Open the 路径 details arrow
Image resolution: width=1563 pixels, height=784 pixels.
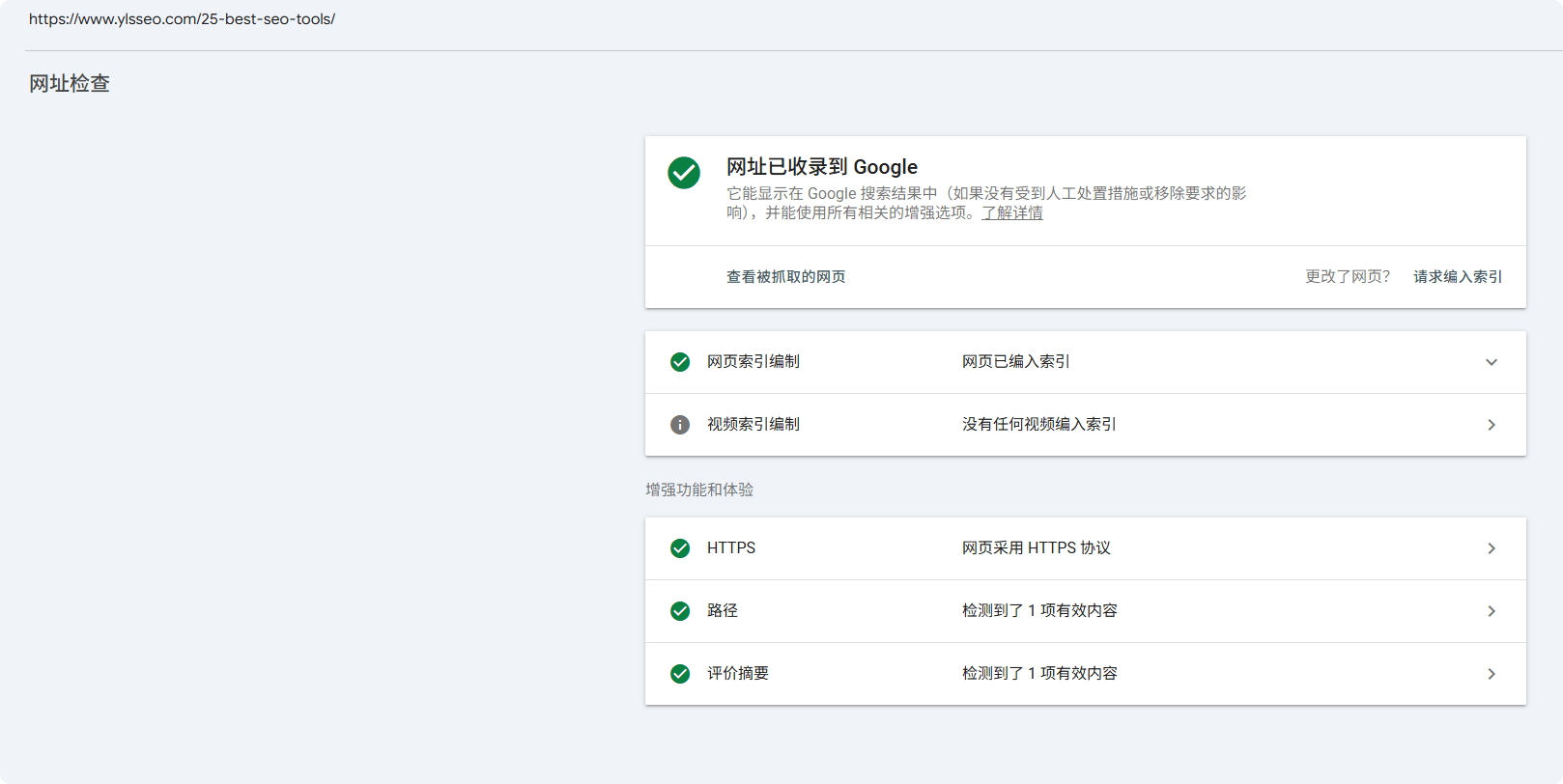click(x=1492, y=611)
